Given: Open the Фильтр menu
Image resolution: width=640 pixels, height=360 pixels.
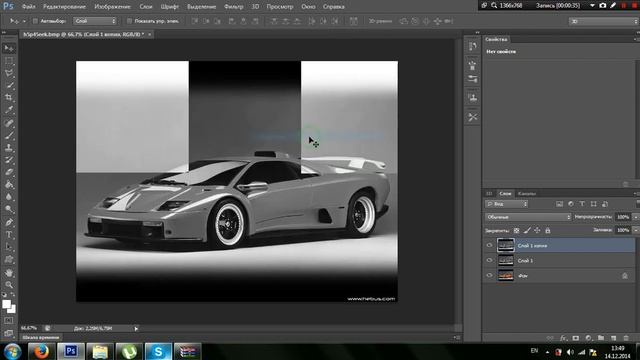Looking at the screenshot, I should [234, 7].
